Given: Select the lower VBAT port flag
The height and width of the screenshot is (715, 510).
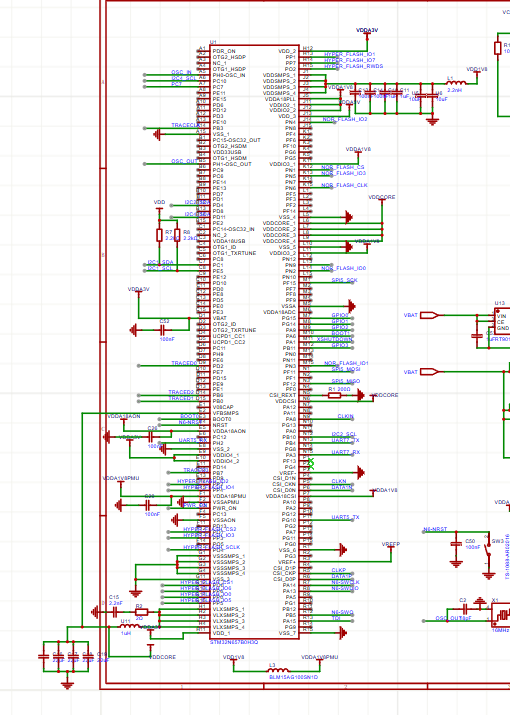Looking at the screenshot, I should click(431, 372).
